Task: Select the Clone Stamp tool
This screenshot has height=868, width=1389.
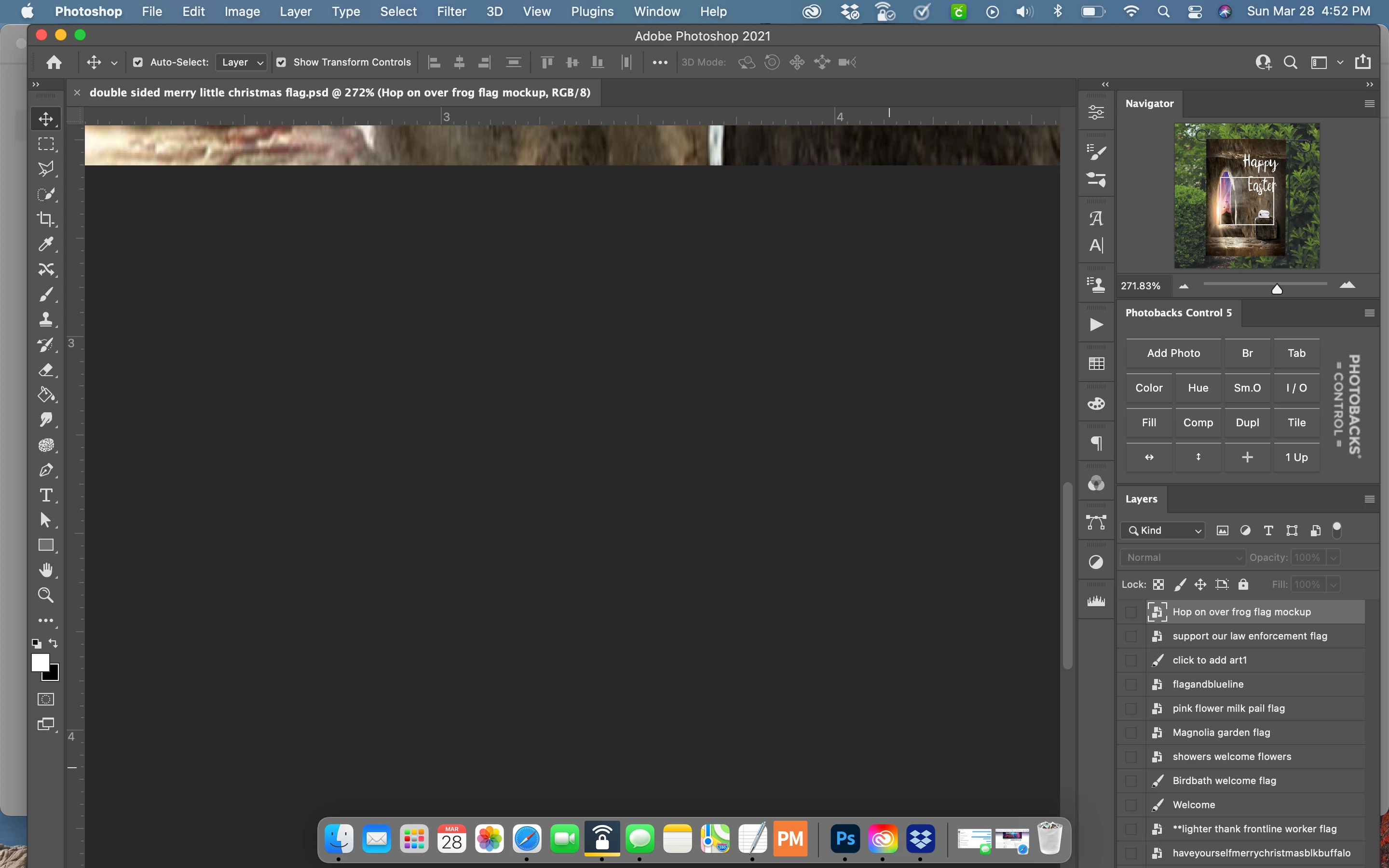Action: (x=46, y=320)
